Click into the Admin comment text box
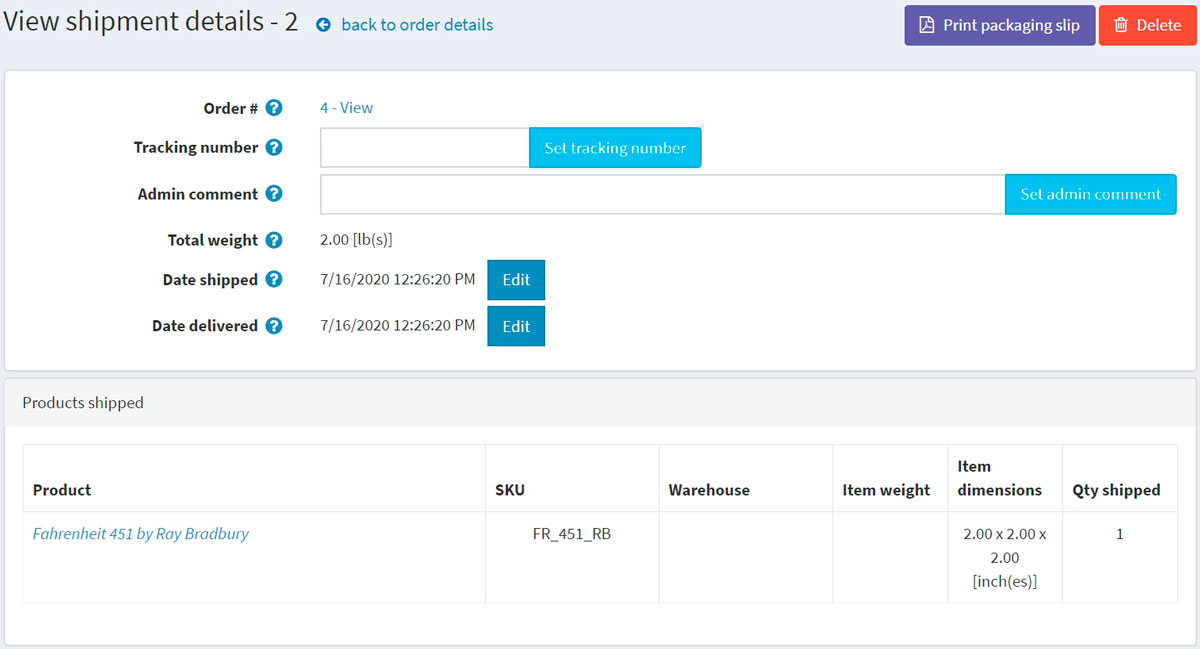Screen dimensions: 1200x649 click(661, 195)
